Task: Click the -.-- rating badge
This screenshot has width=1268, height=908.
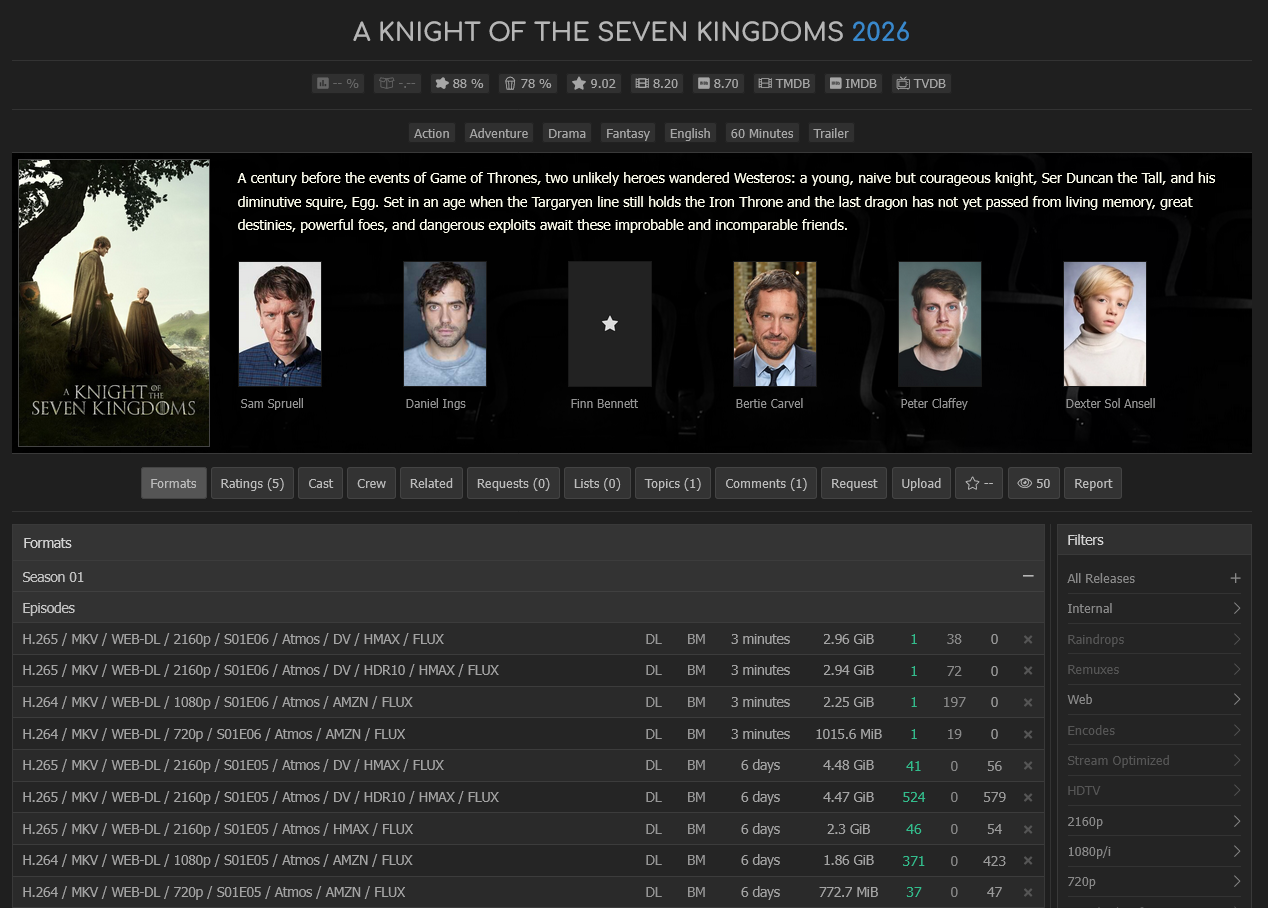Action: coord(398,83)
